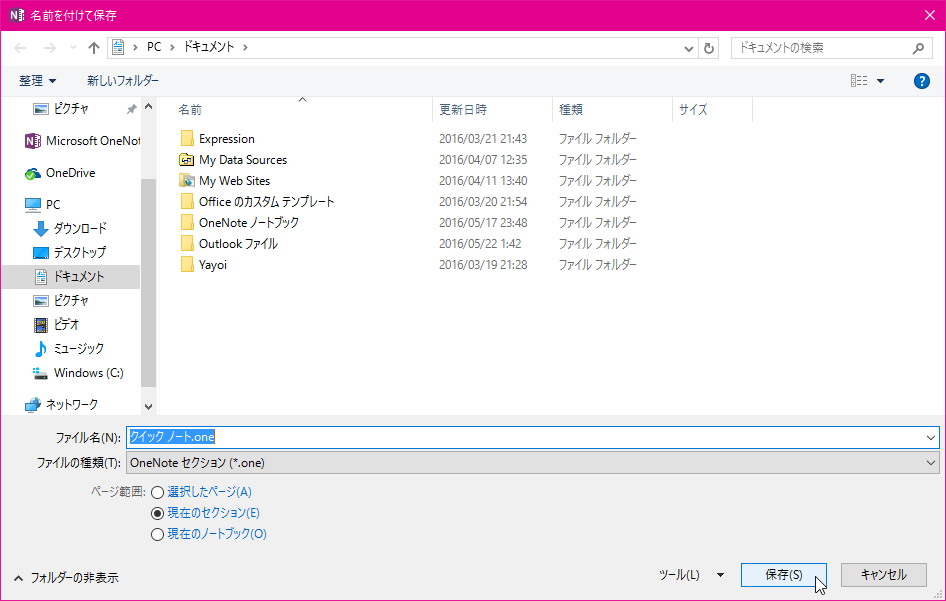Select PC in navigation pane
Viewport: 946px width, 601px height.
[42, 205]
